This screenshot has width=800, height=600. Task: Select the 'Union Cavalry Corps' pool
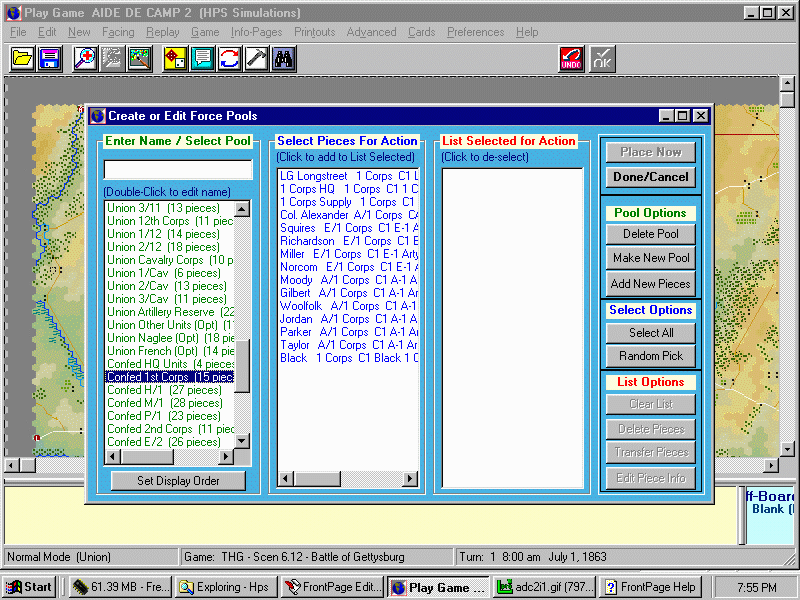click(x=170, y=260)
